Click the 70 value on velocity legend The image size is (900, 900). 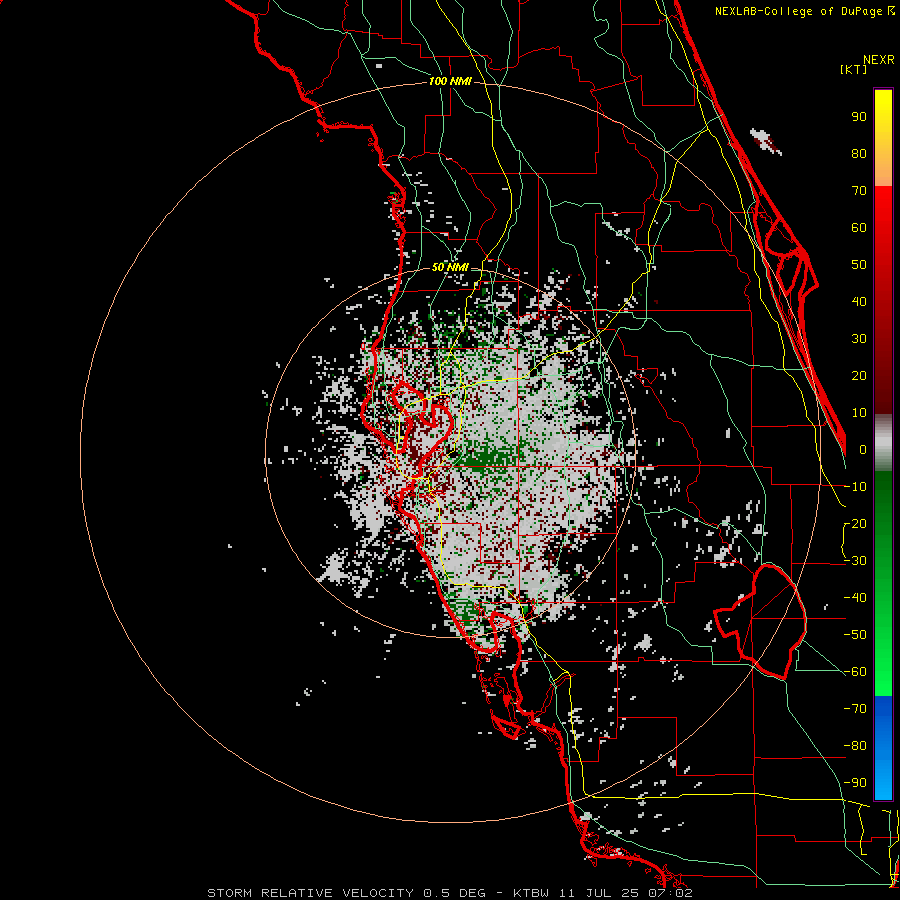859,191
